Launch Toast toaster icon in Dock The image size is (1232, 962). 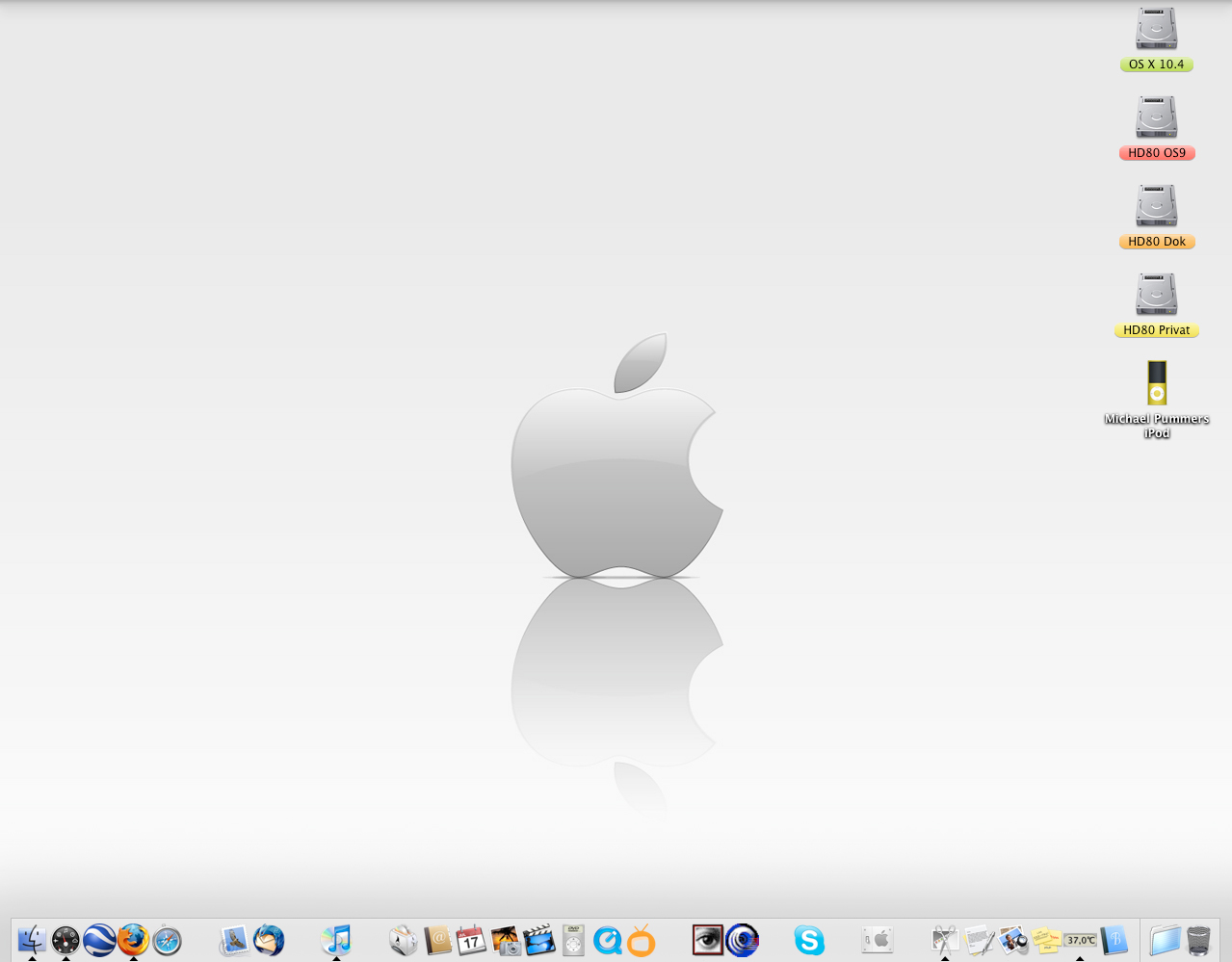tap(404, 940)
